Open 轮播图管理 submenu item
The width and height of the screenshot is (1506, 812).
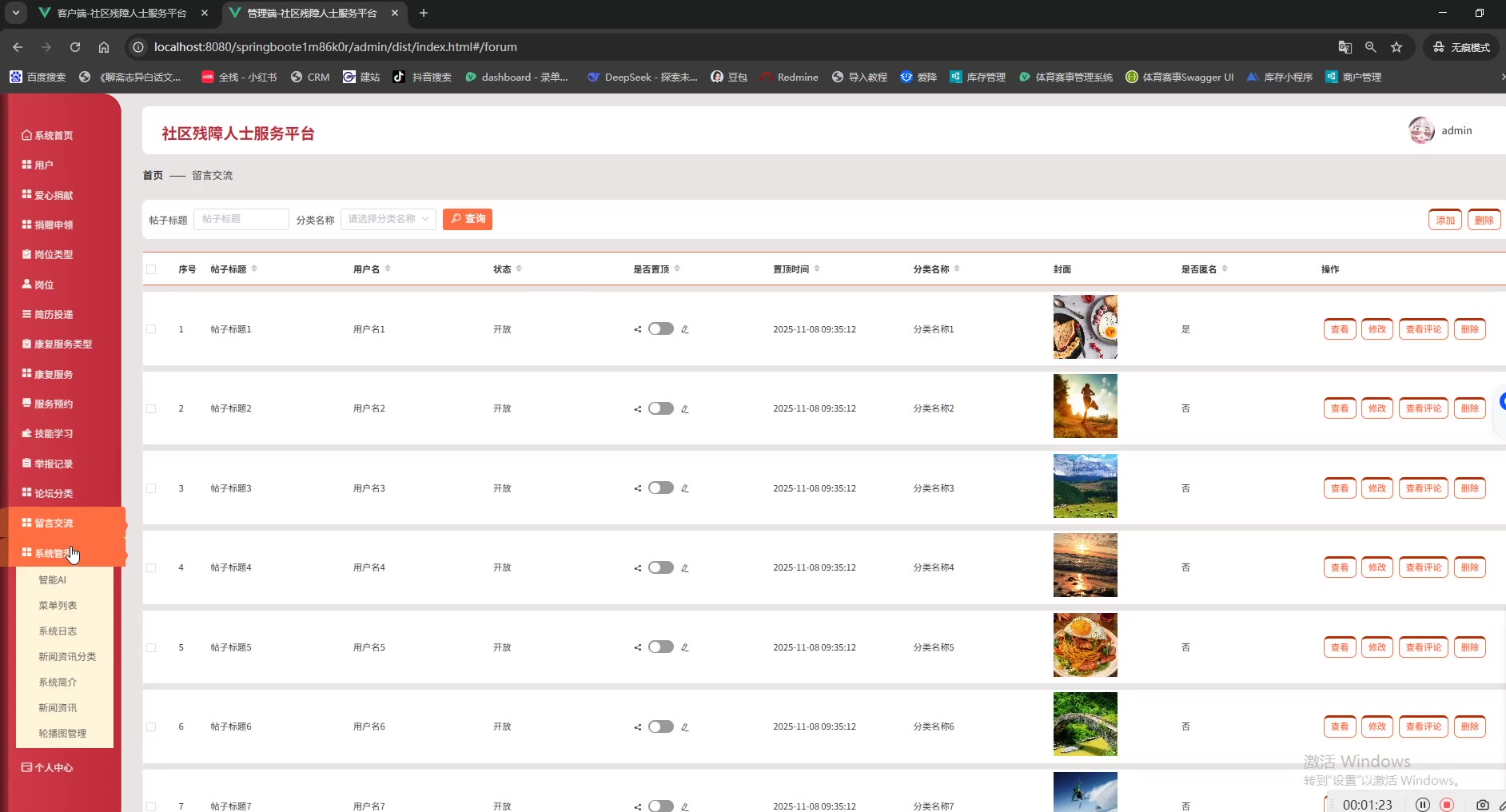62,734
